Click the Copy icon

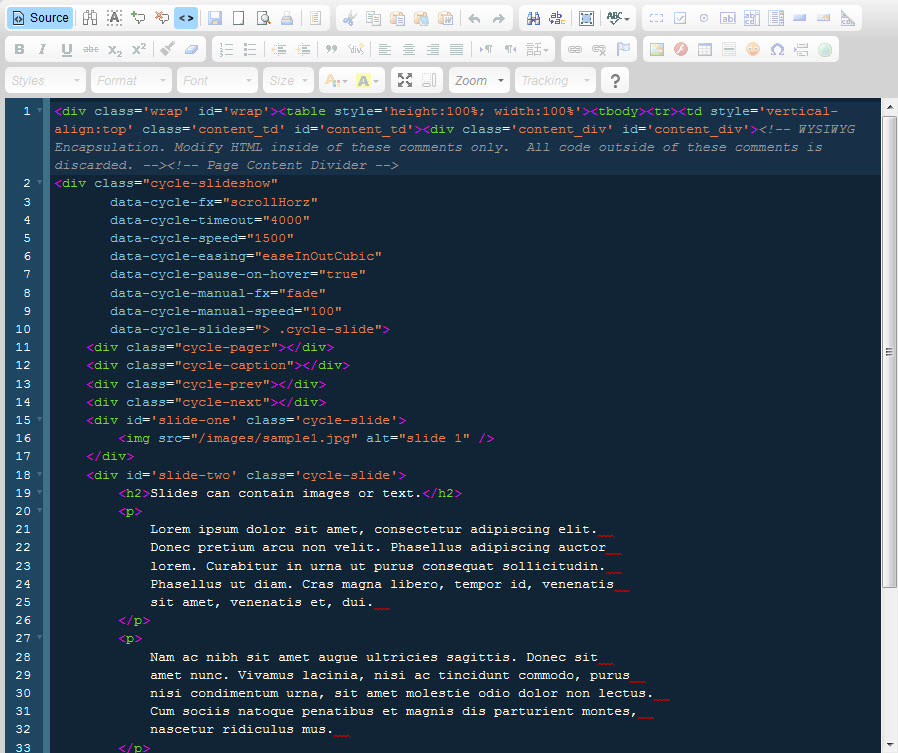(373, 18)
